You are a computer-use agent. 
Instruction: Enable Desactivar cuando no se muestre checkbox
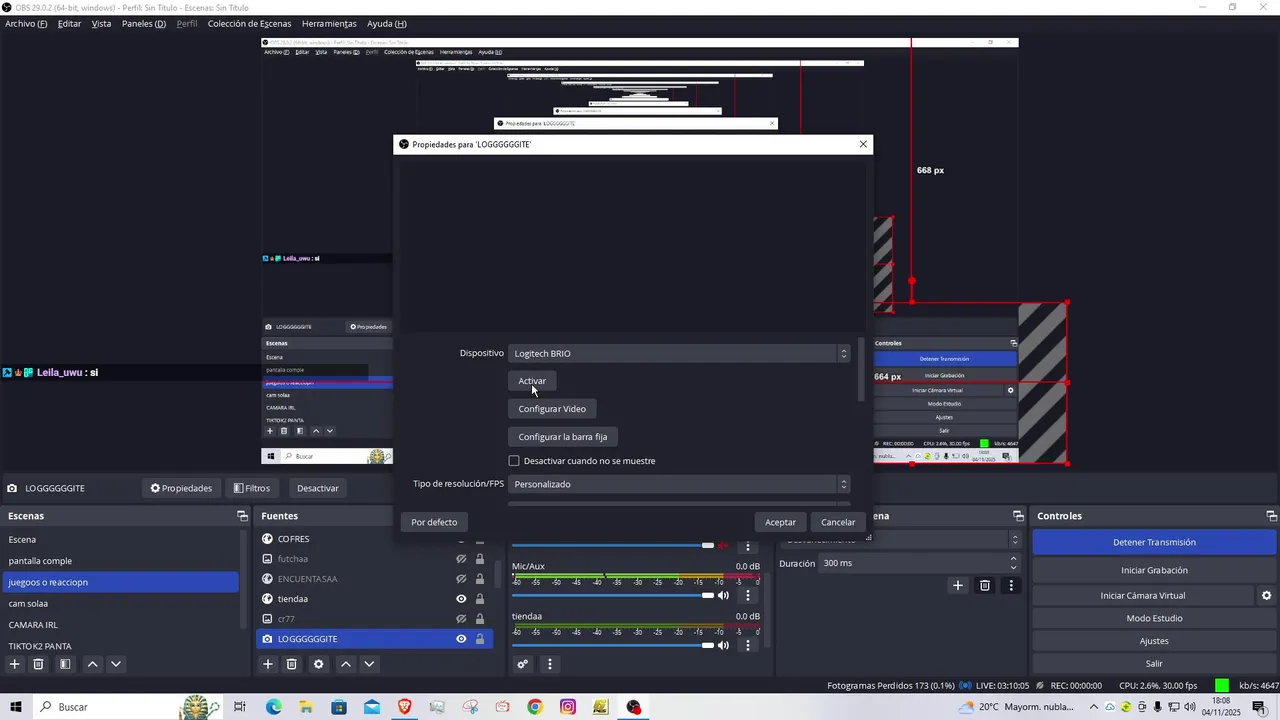514,461
